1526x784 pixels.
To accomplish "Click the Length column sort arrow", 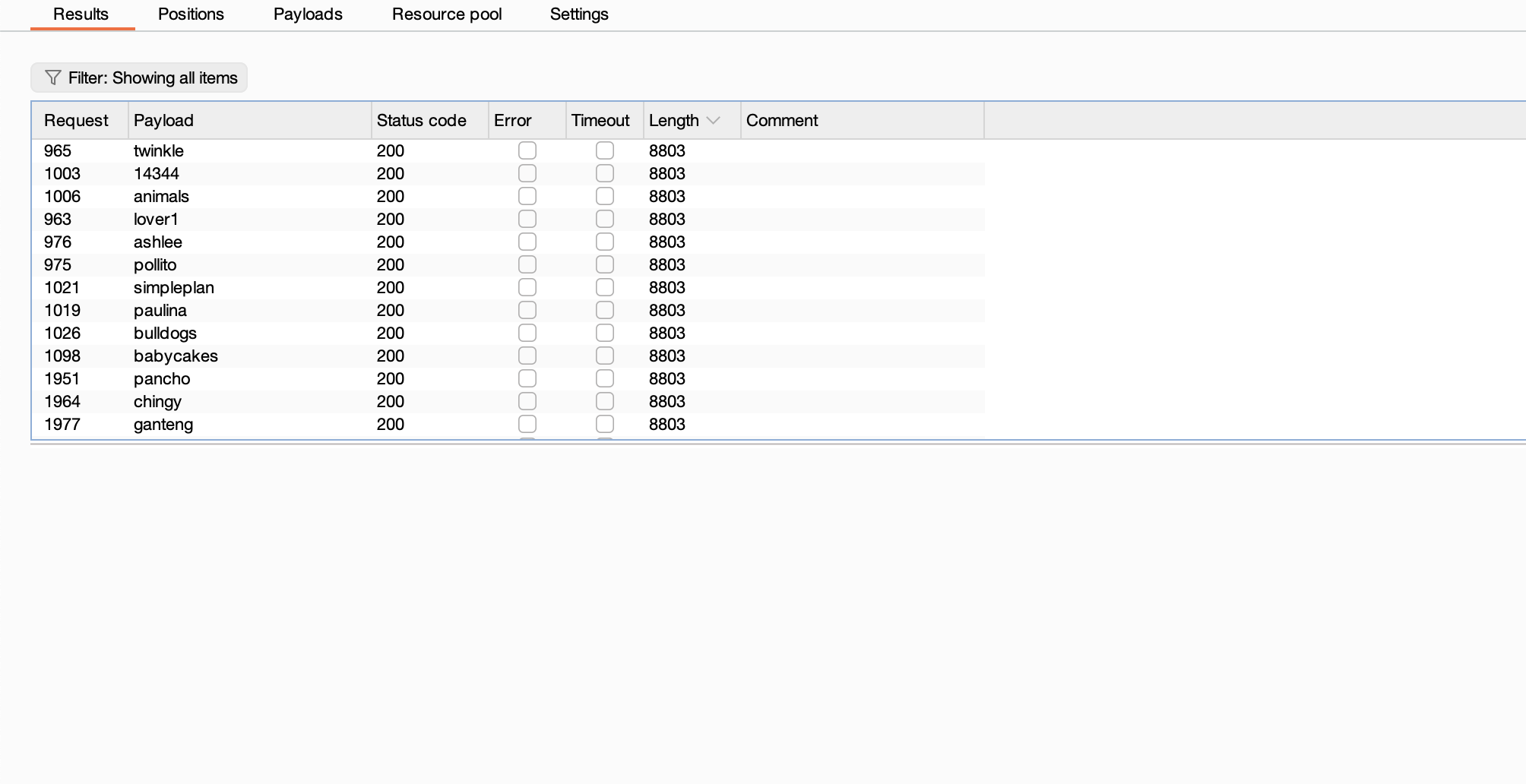I will 713,121.
